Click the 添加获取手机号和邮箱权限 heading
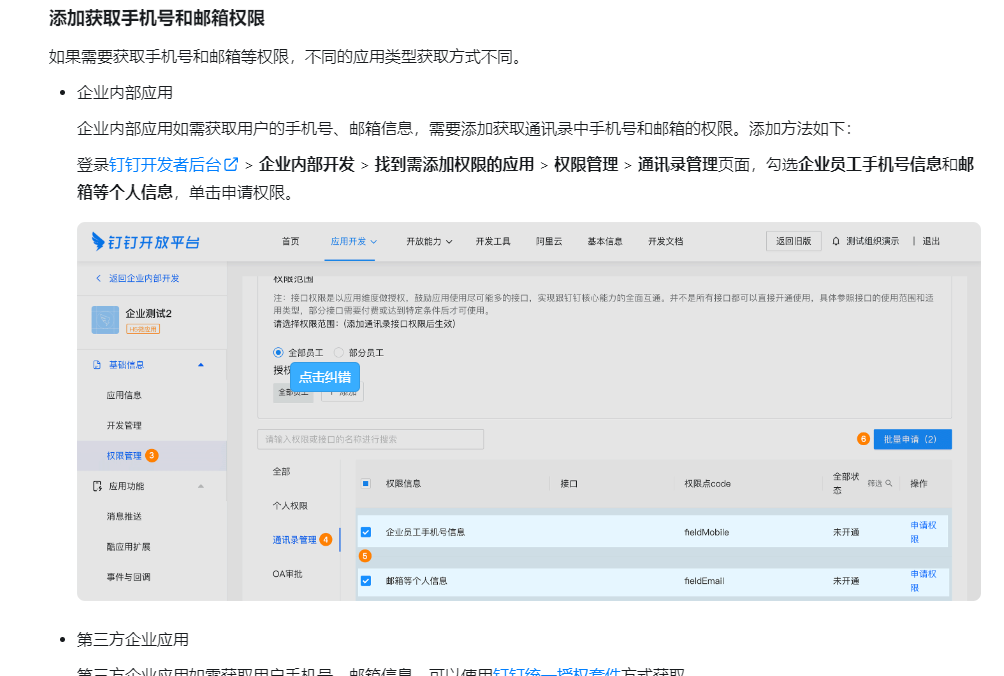The image size is (1004, 676). click(157, 18)
